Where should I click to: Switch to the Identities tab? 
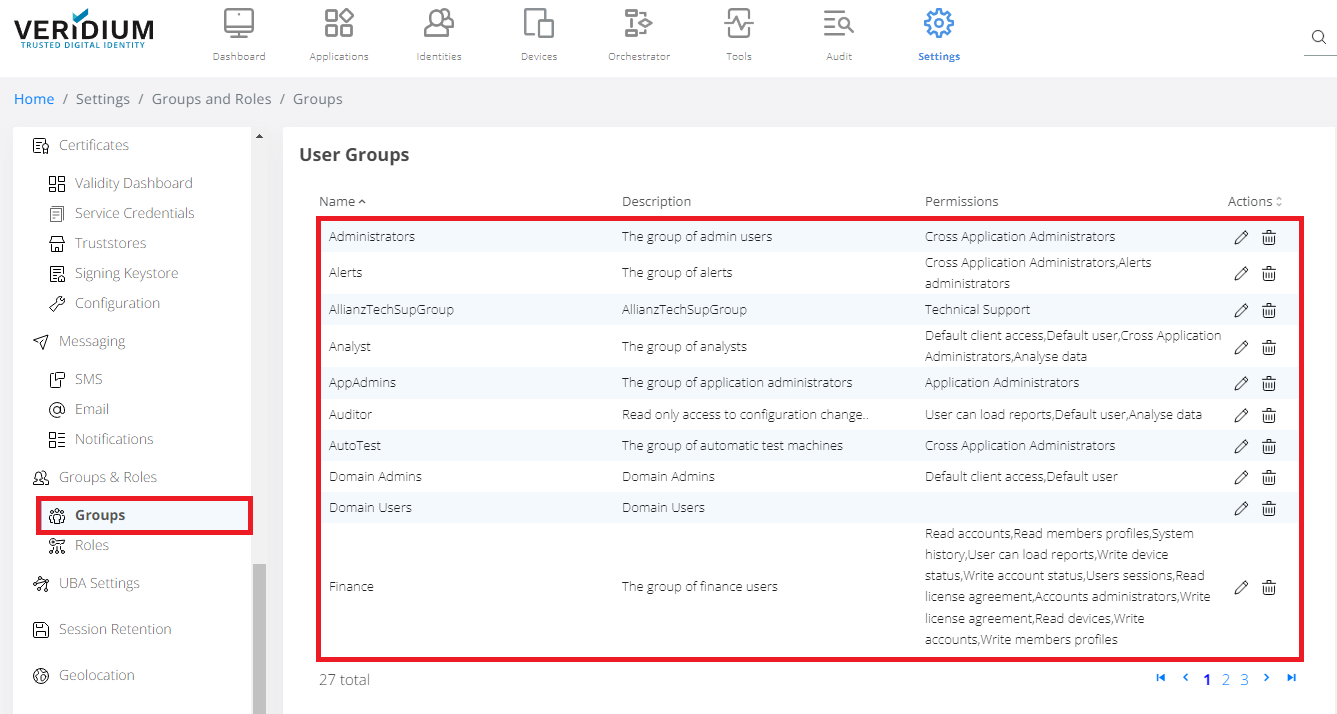(438, 35)
